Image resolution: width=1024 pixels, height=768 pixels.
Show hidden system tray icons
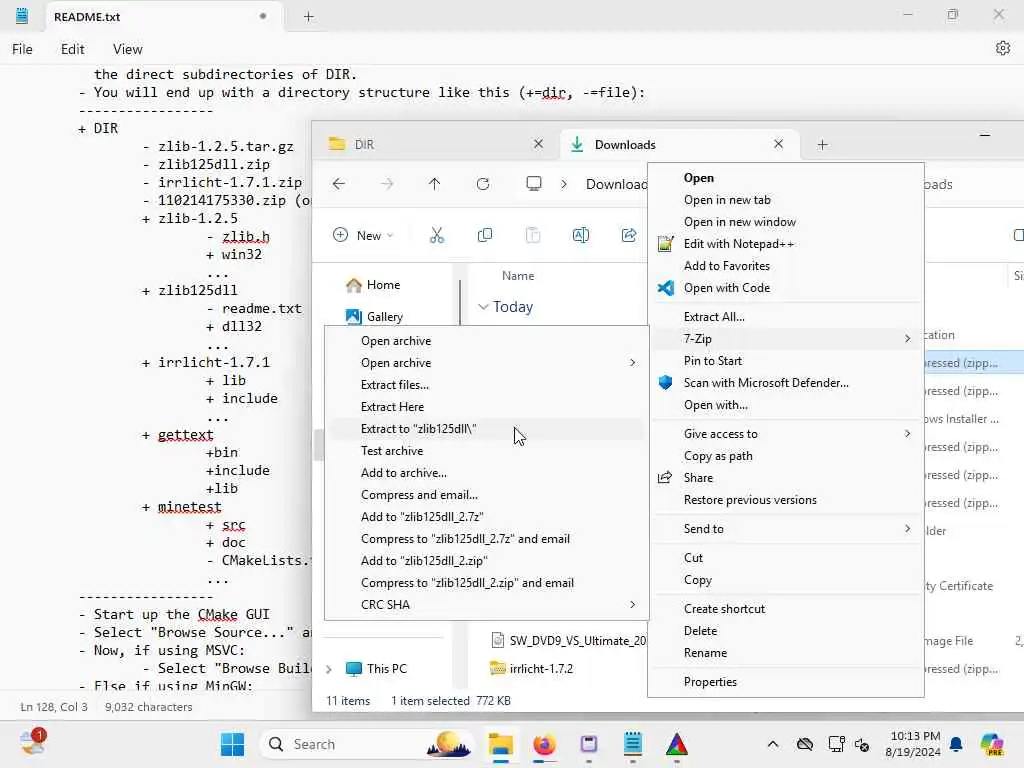773,744
